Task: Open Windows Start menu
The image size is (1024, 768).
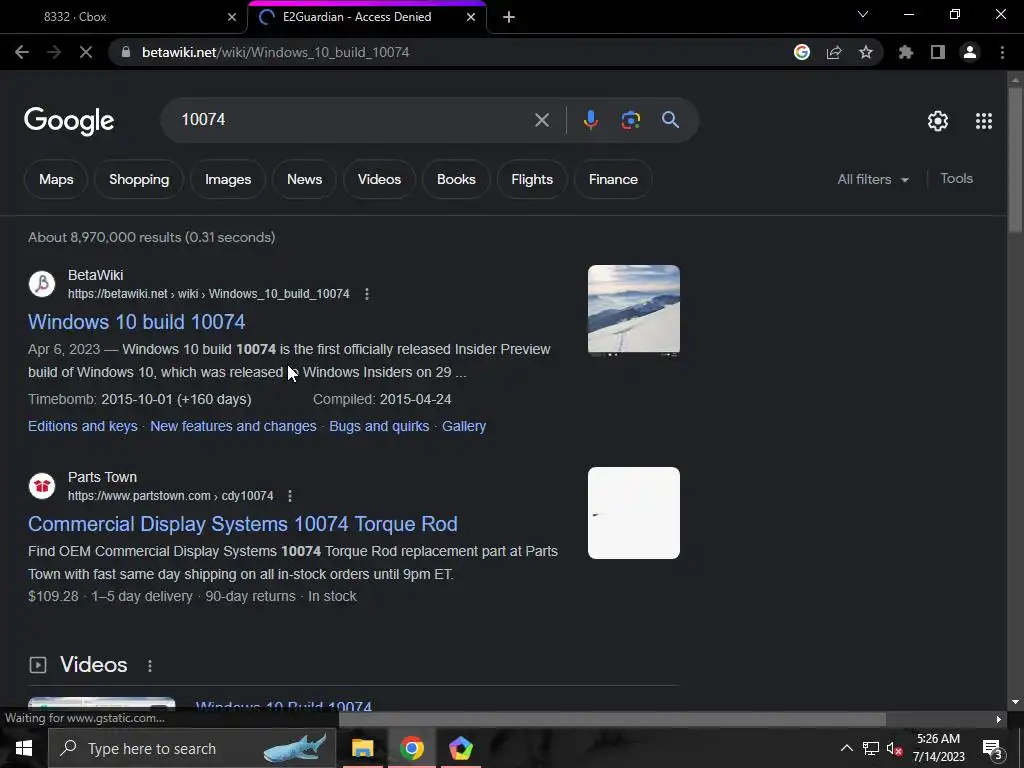Action: coord(24,748)
